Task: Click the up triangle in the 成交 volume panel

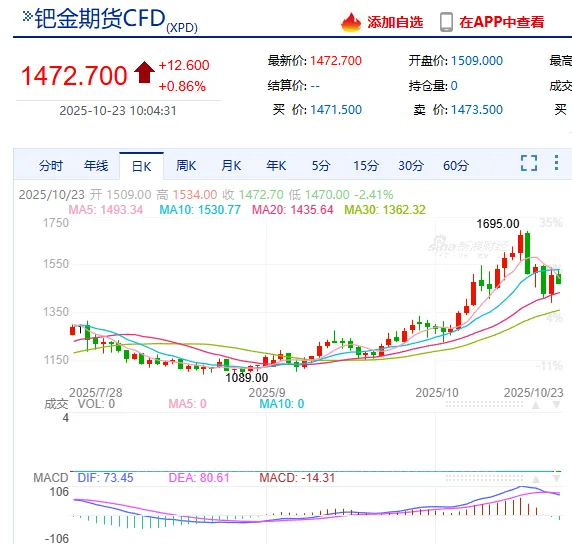Action: [x=536, y=405]
